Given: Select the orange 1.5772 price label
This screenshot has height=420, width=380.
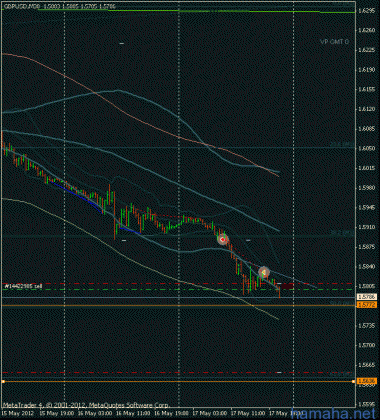Looking at the screenshot, I should coord(362,305).
